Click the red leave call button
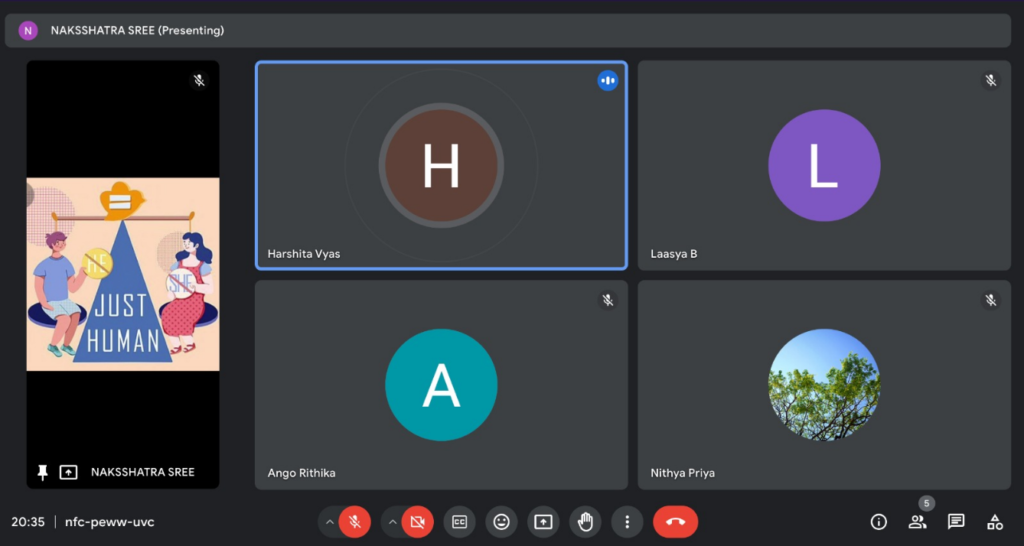Image resolution: width=1024 pixels, height=546 pixels. tap(675, 521)
